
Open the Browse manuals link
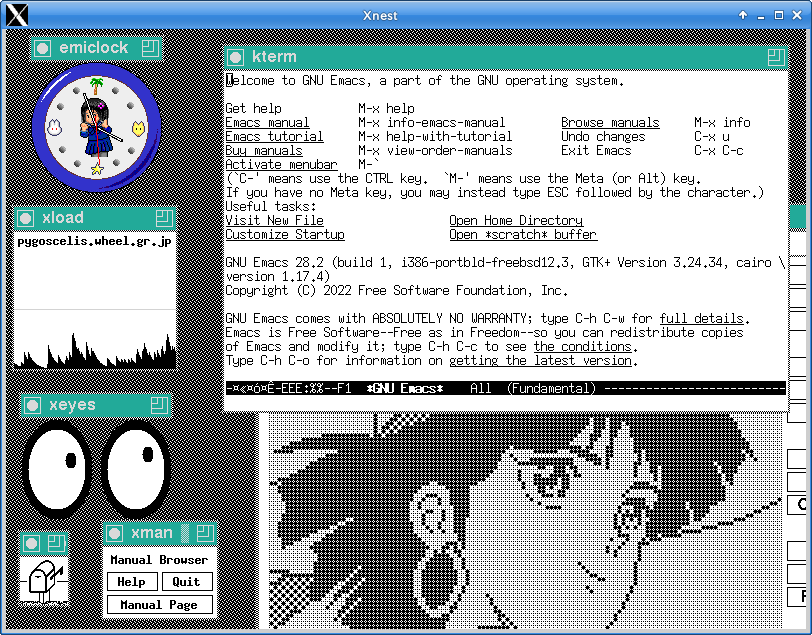click(x=610, y=123)
